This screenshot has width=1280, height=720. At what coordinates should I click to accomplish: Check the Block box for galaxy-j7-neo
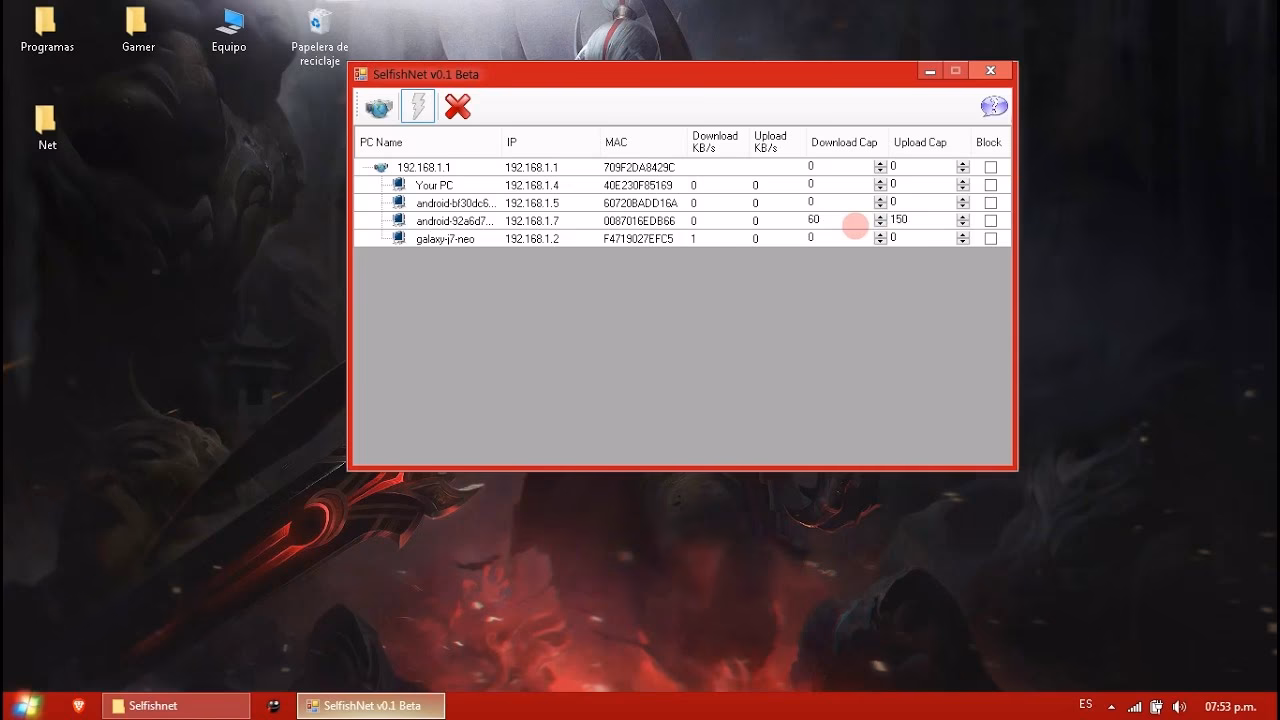coord(990,238)
